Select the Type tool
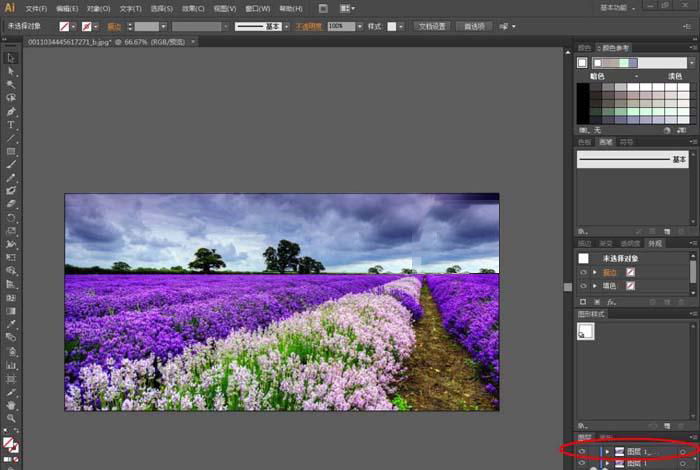Image resolution: width=700 pixels, height=470 pixels. (11, 125)
